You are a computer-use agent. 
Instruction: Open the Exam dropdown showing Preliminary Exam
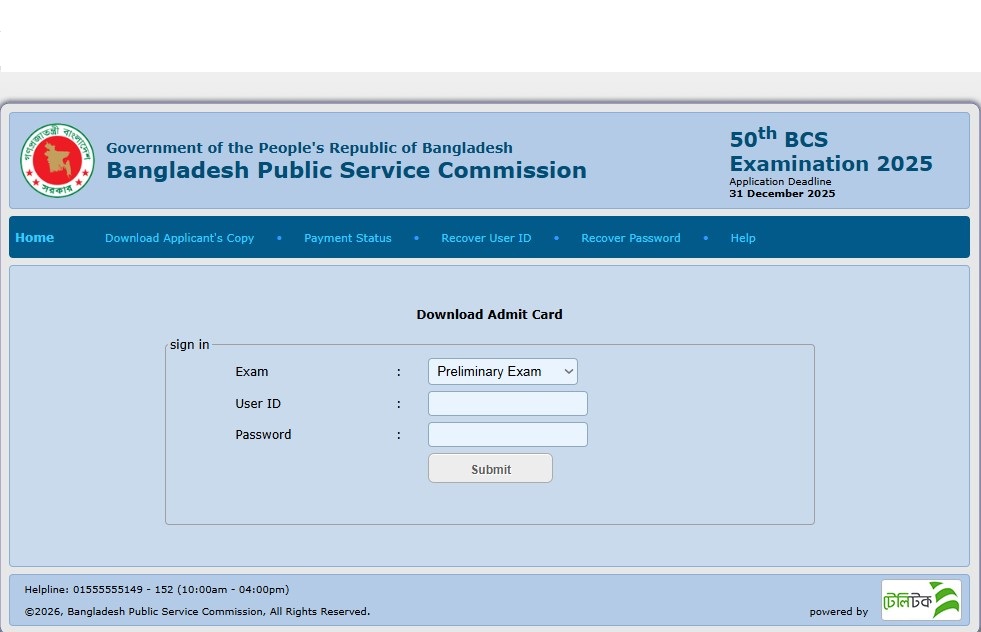[502, 371]
